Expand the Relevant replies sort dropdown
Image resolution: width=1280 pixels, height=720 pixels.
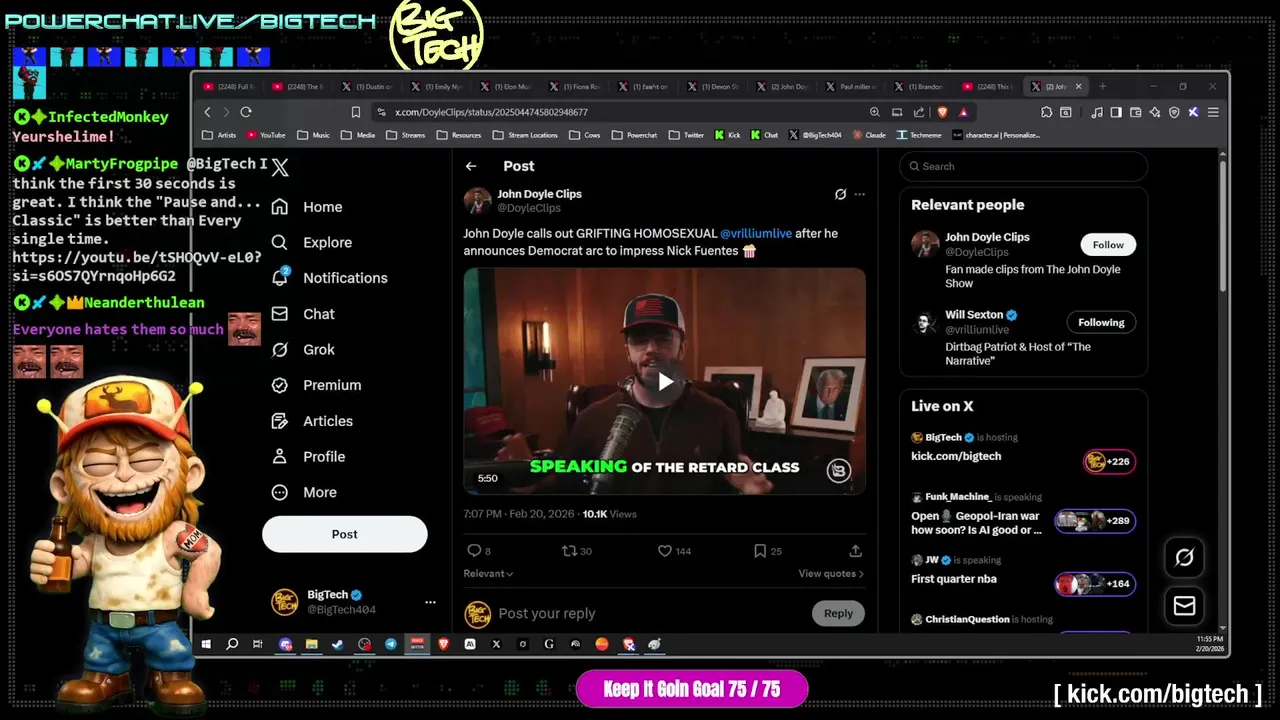(x=488, y=574)
